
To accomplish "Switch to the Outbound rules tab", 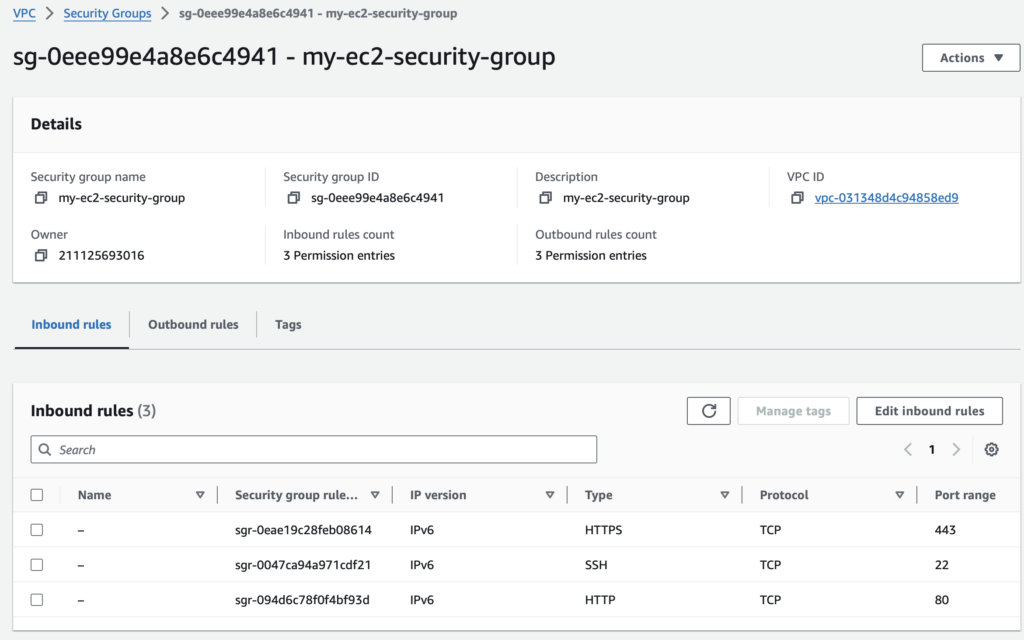I will (193, 325).
